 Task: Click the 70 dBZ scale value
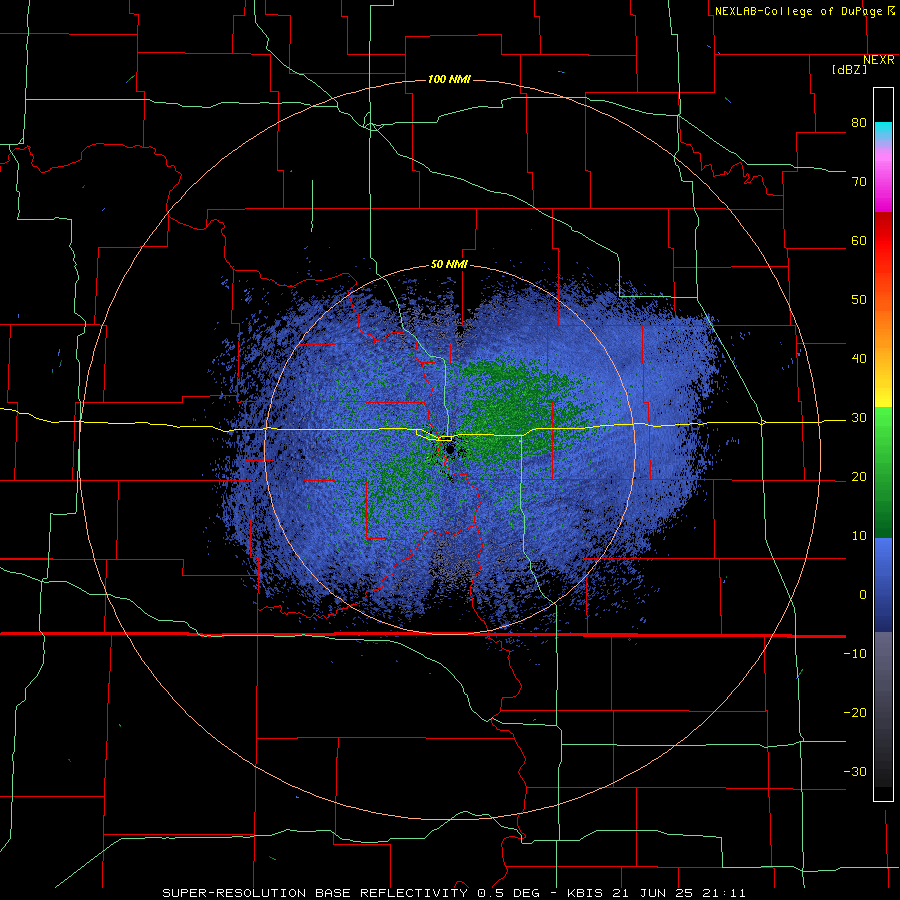[x=859, y=182]
